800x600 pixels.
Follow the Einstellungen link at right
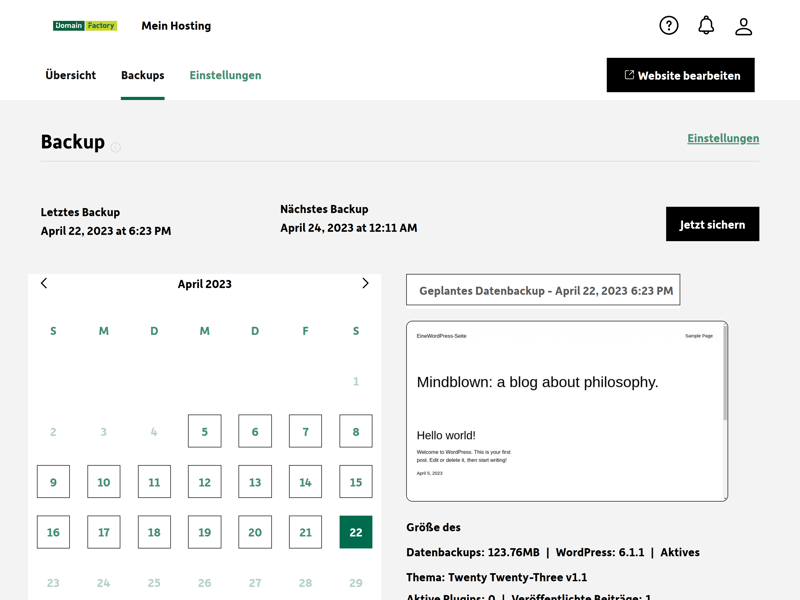[x=723, y=138]
